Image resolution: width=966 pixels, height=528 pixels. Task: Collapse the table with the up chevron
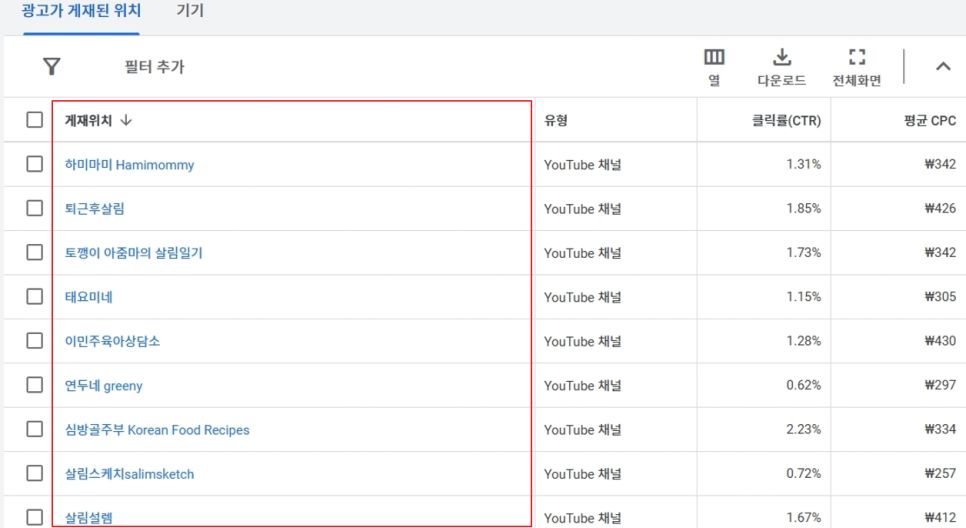pos(943,66)
